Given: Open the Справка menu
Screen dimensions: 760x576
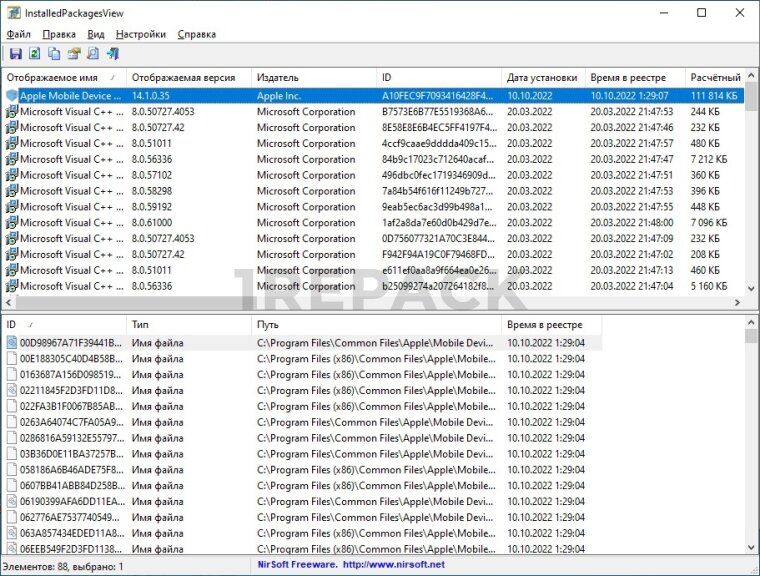Looking at the screenshot, I should tap(196, 34).
